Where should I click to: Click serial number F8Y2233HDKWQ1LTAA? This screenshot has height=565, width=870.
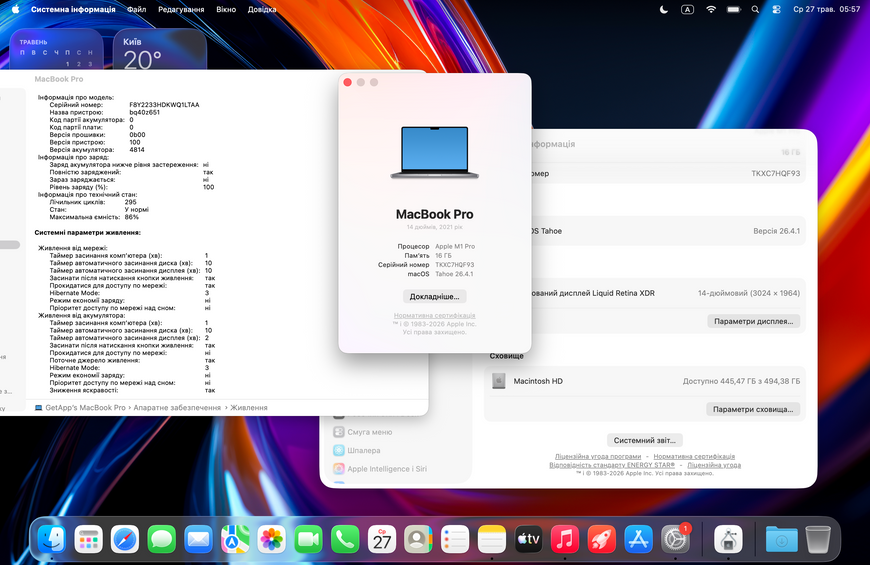click(x=164, y=104)
